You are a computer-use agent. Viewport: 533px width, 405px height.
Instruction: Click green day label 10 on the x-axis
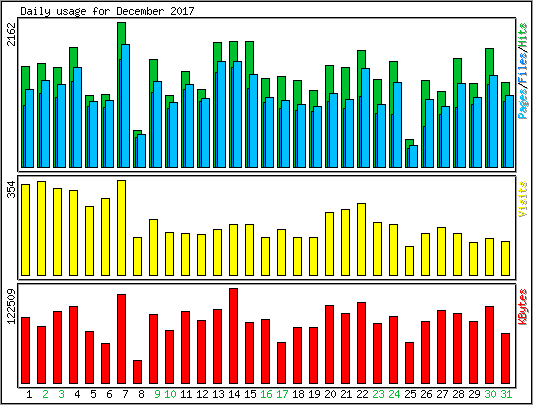coord(170,394)
